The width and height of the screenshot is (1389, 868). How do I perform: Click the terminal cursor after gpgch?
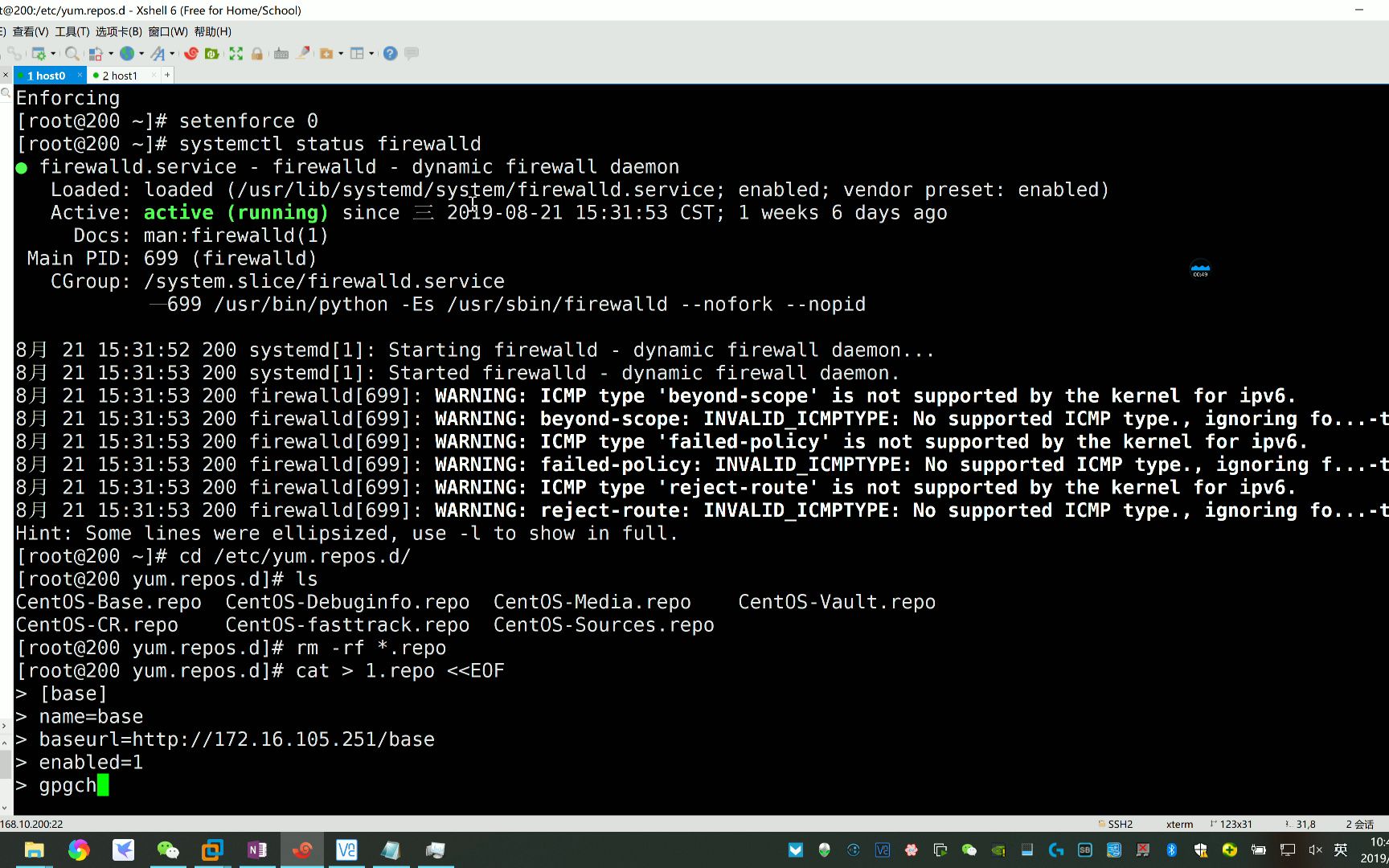(103, 786)
